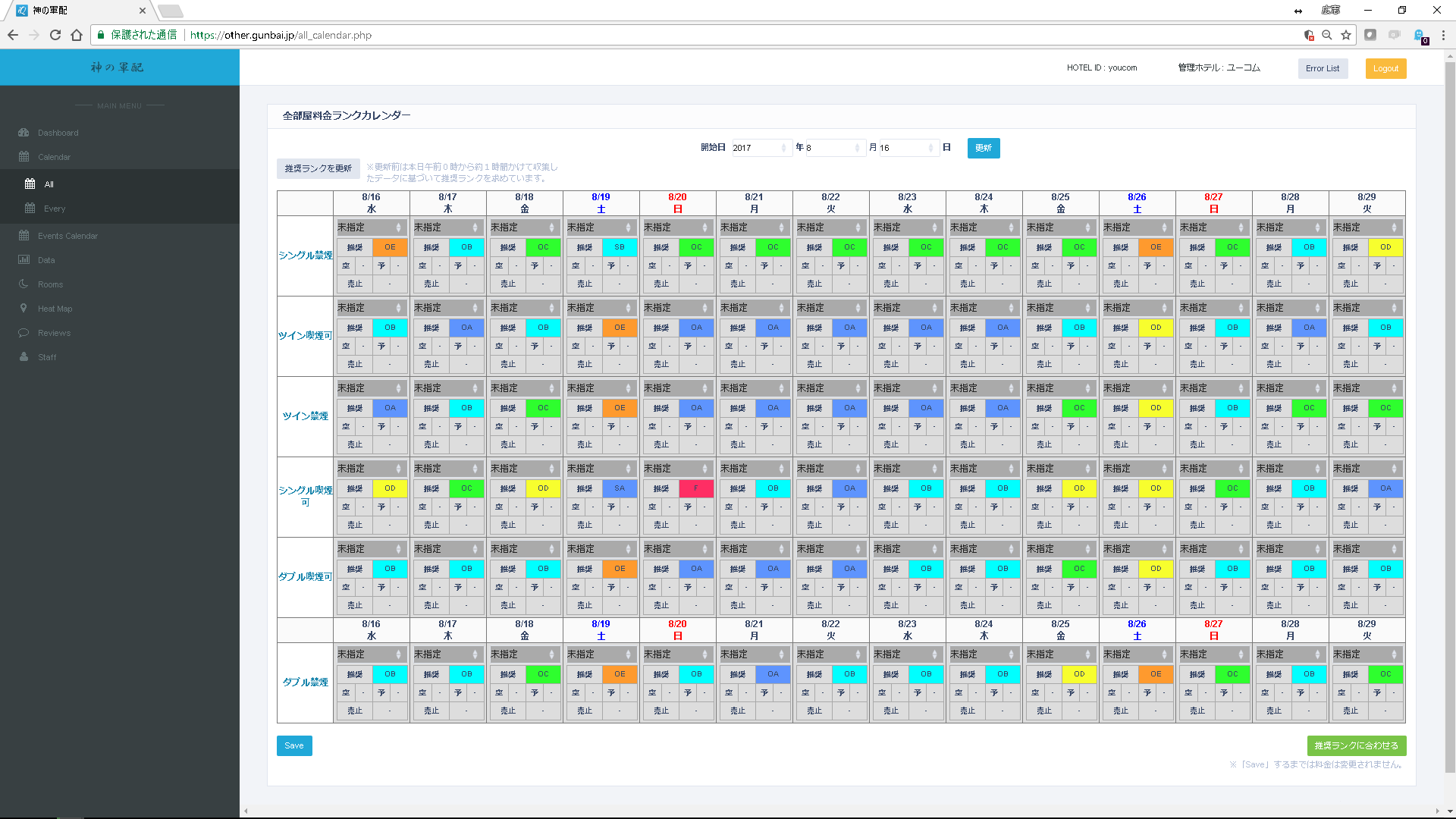This screenshot has height=819, width=1456.
Task: Click the Staff person icon
Action: pyautogui.click(x=24, y=357)
